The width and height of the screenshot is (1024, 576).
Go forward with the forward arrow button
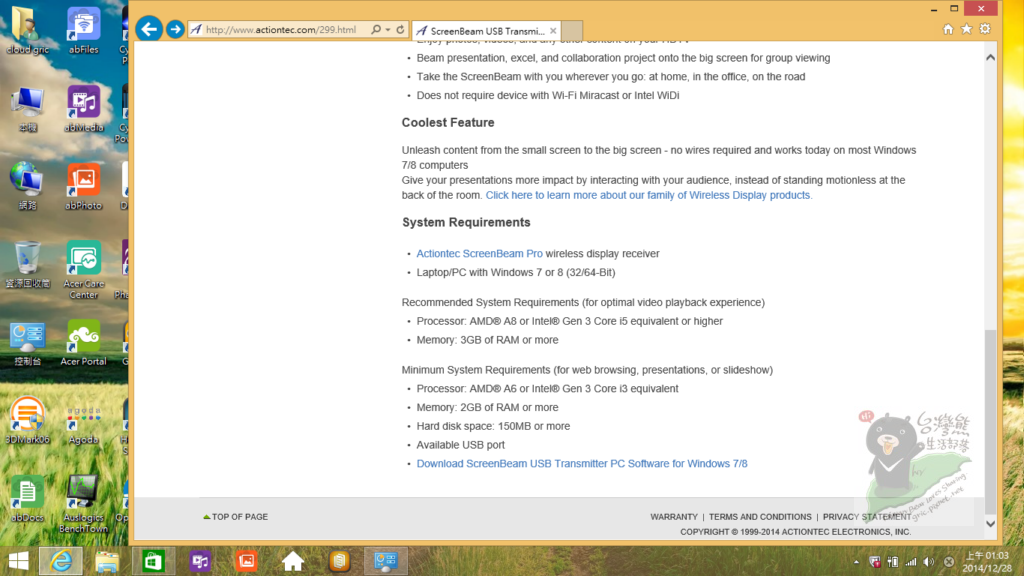click(175, 29)
